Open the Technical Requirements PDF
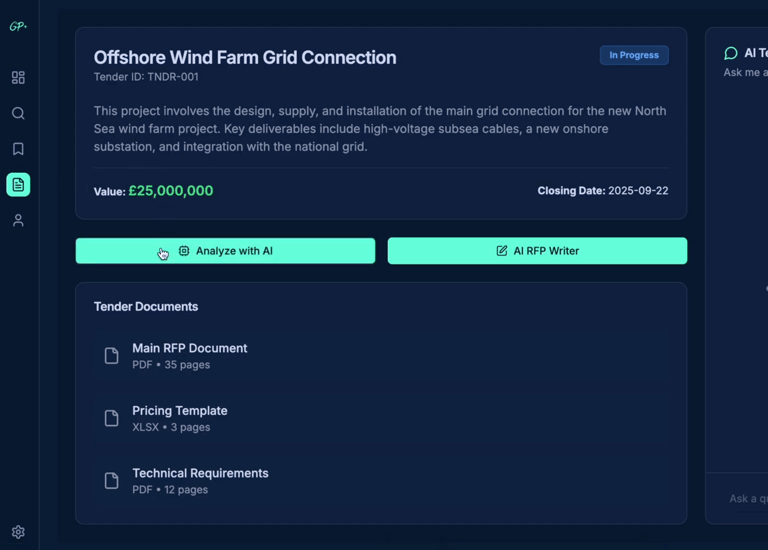768x550 pixels. click(x=200, y=473)
